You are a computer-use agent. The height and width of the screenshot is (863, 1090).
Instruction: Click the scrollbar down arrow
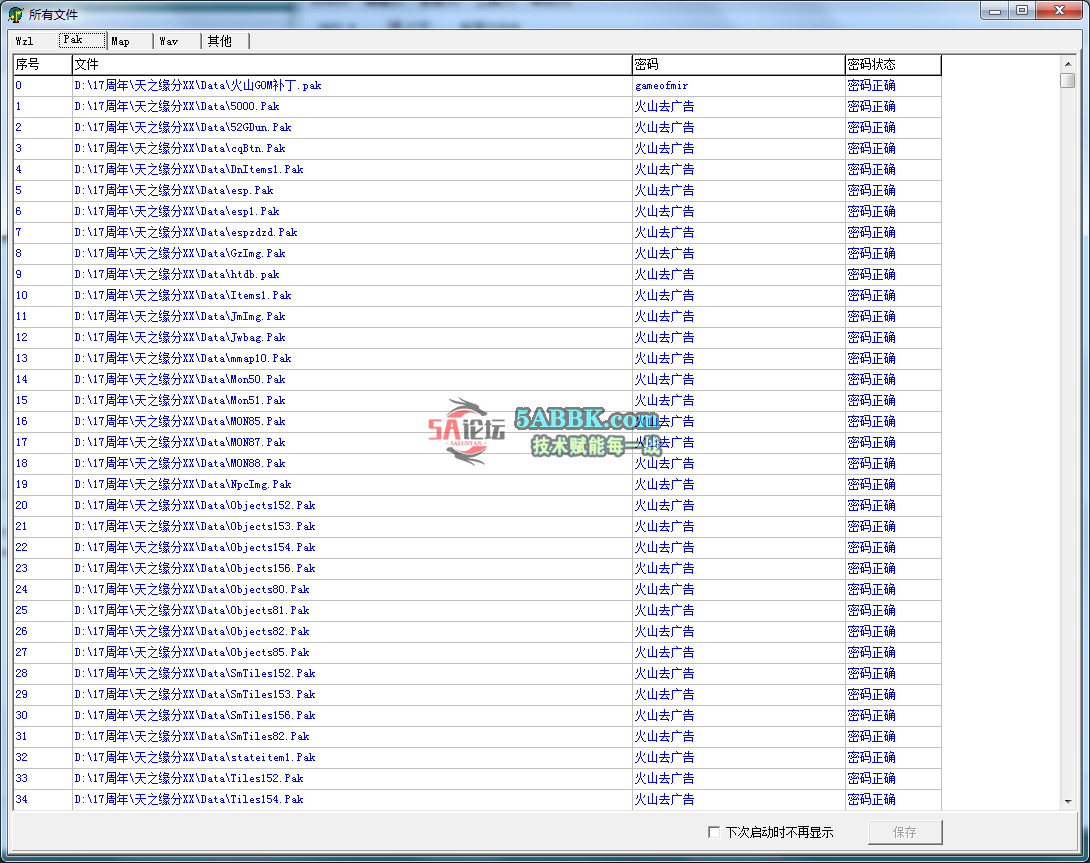coord(1068,802)
